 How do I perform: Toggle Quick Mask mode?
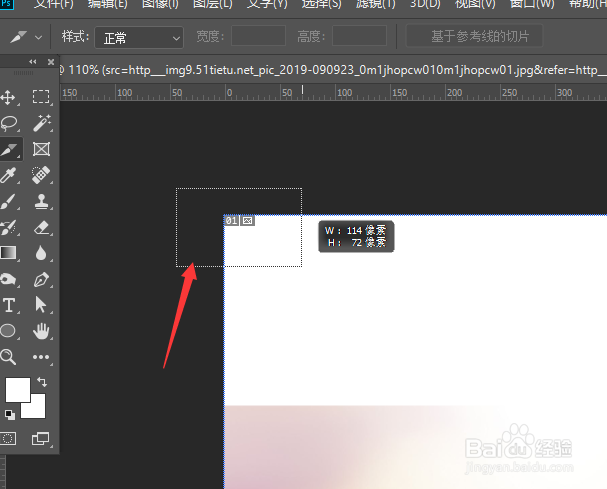click(x=8, y=439)
